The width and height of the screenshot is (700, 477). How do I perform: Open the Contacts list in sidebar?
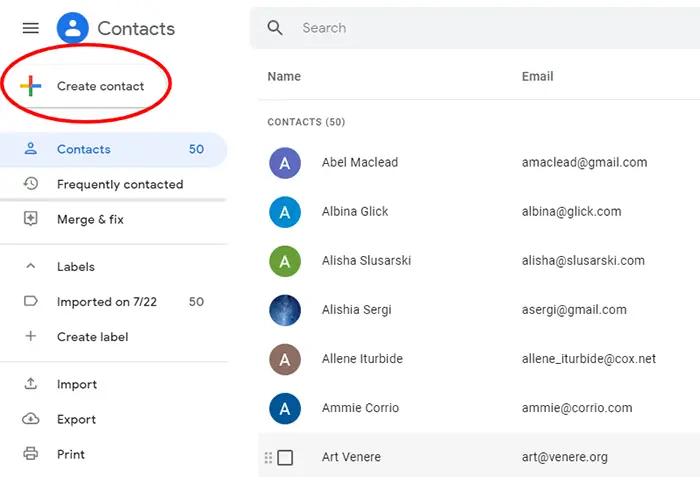tap(84, 149)
